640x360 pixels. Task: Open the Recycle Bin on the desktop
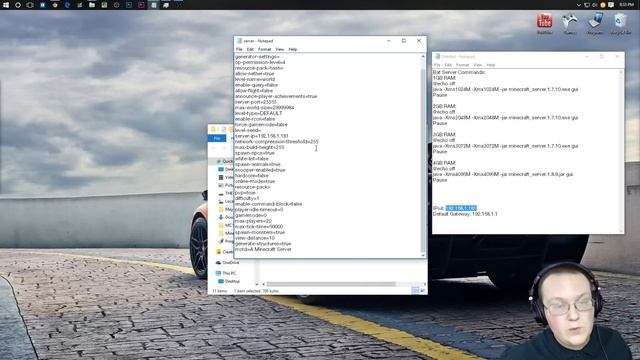pos(620,24)
